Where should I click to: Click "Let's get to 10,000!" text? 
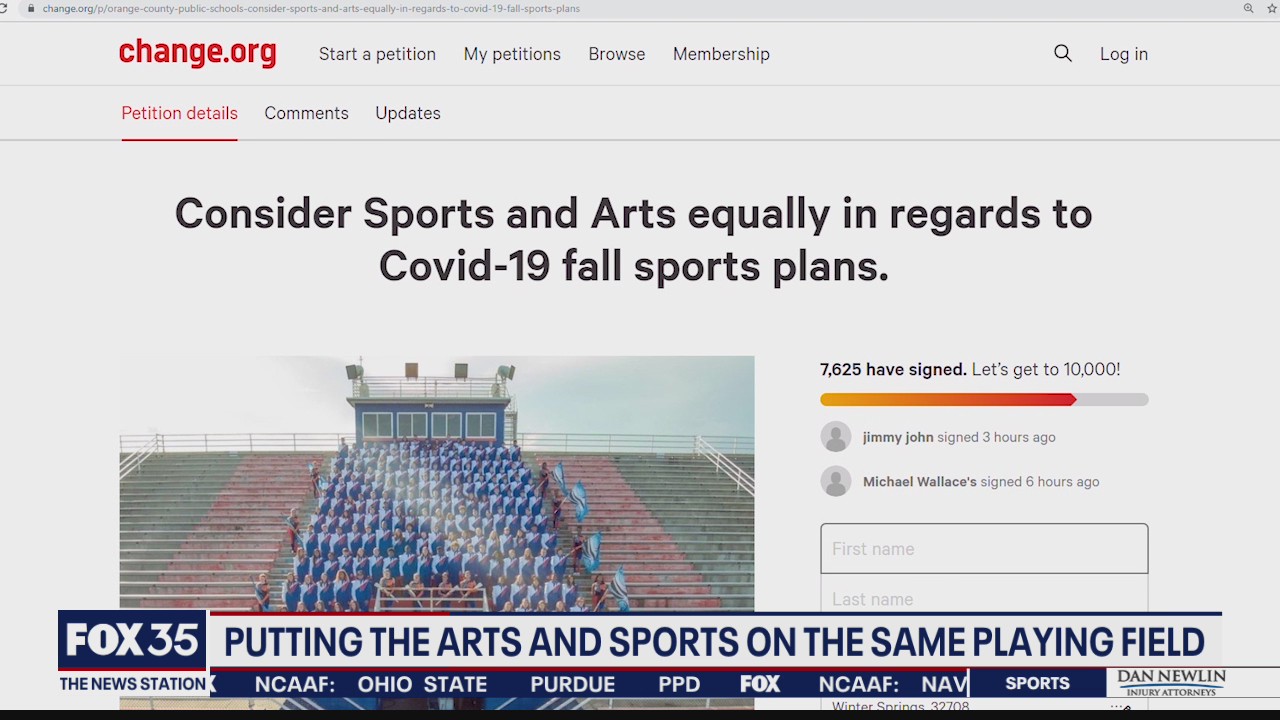1046,369
